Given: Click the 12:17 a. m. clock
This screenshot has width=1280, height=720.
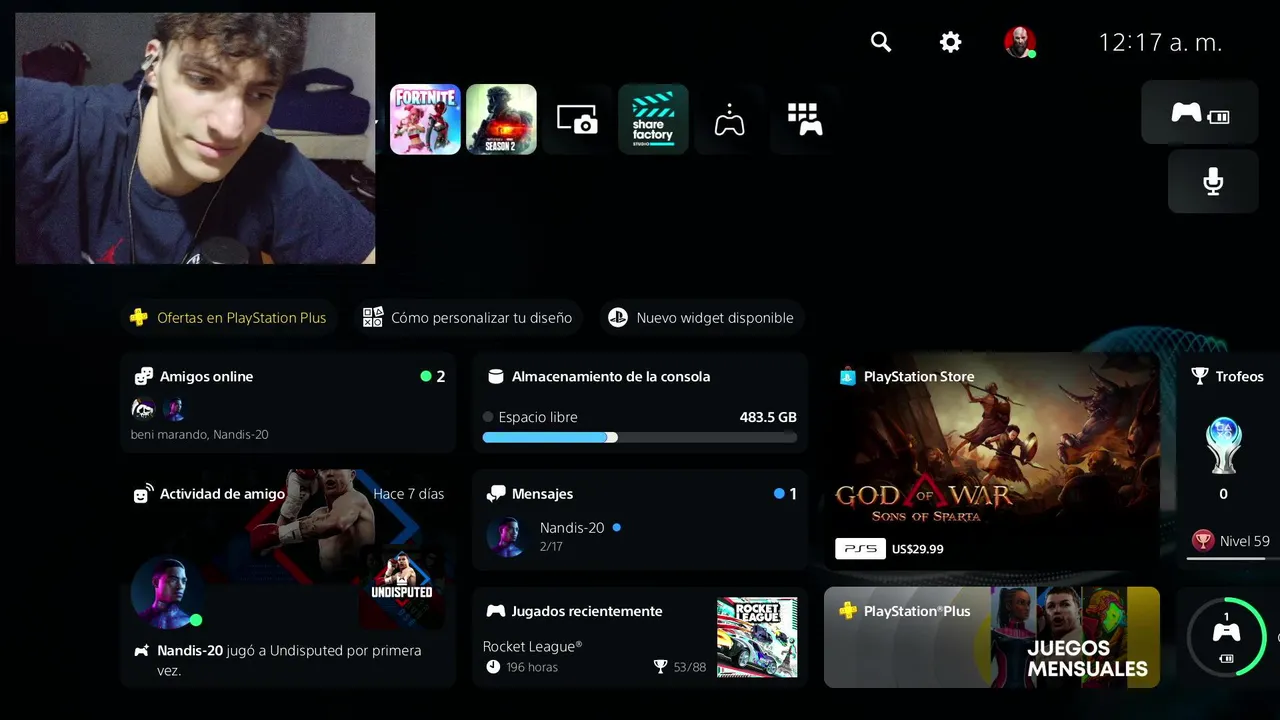Looking at the screenshot, I should click(1160, 43).
